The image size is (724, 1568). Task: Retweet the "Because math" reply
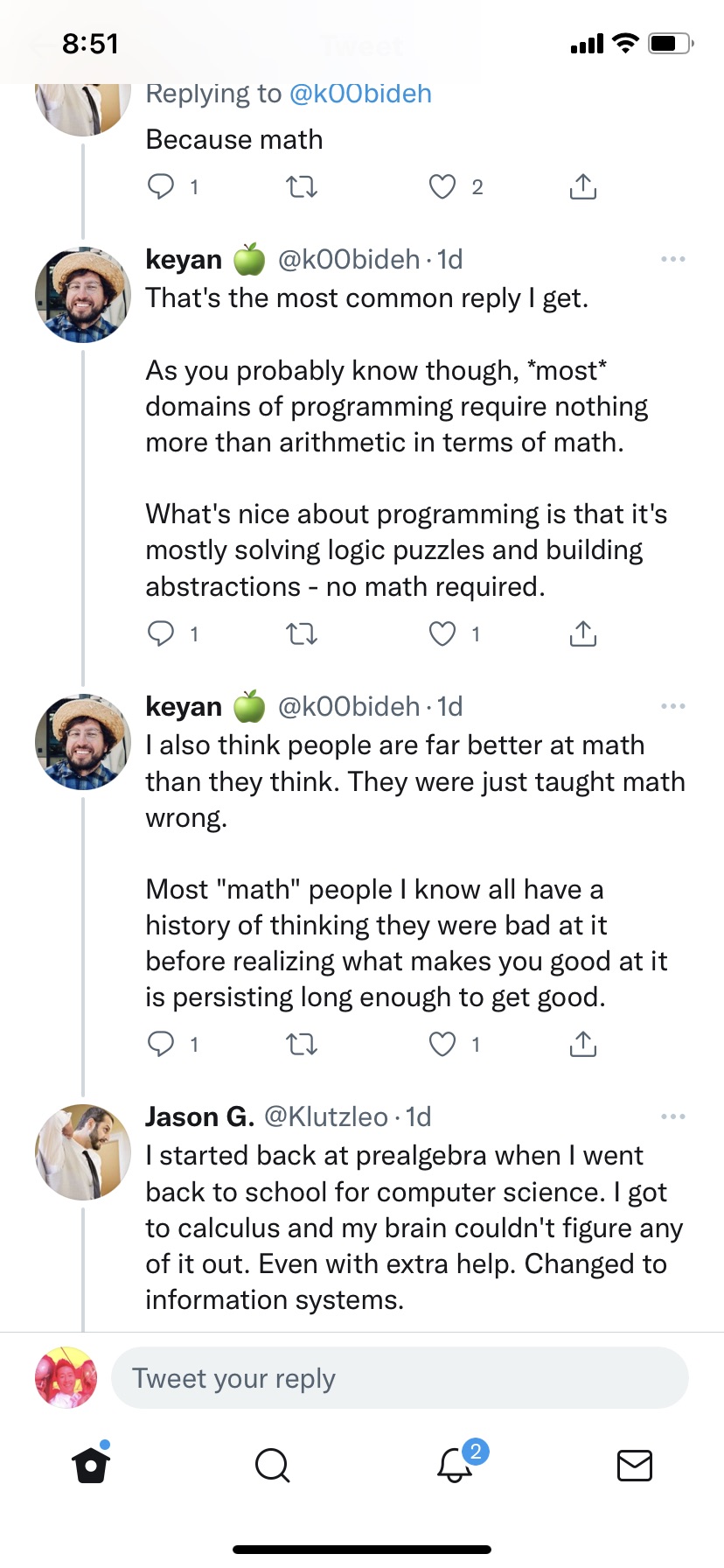302,186
